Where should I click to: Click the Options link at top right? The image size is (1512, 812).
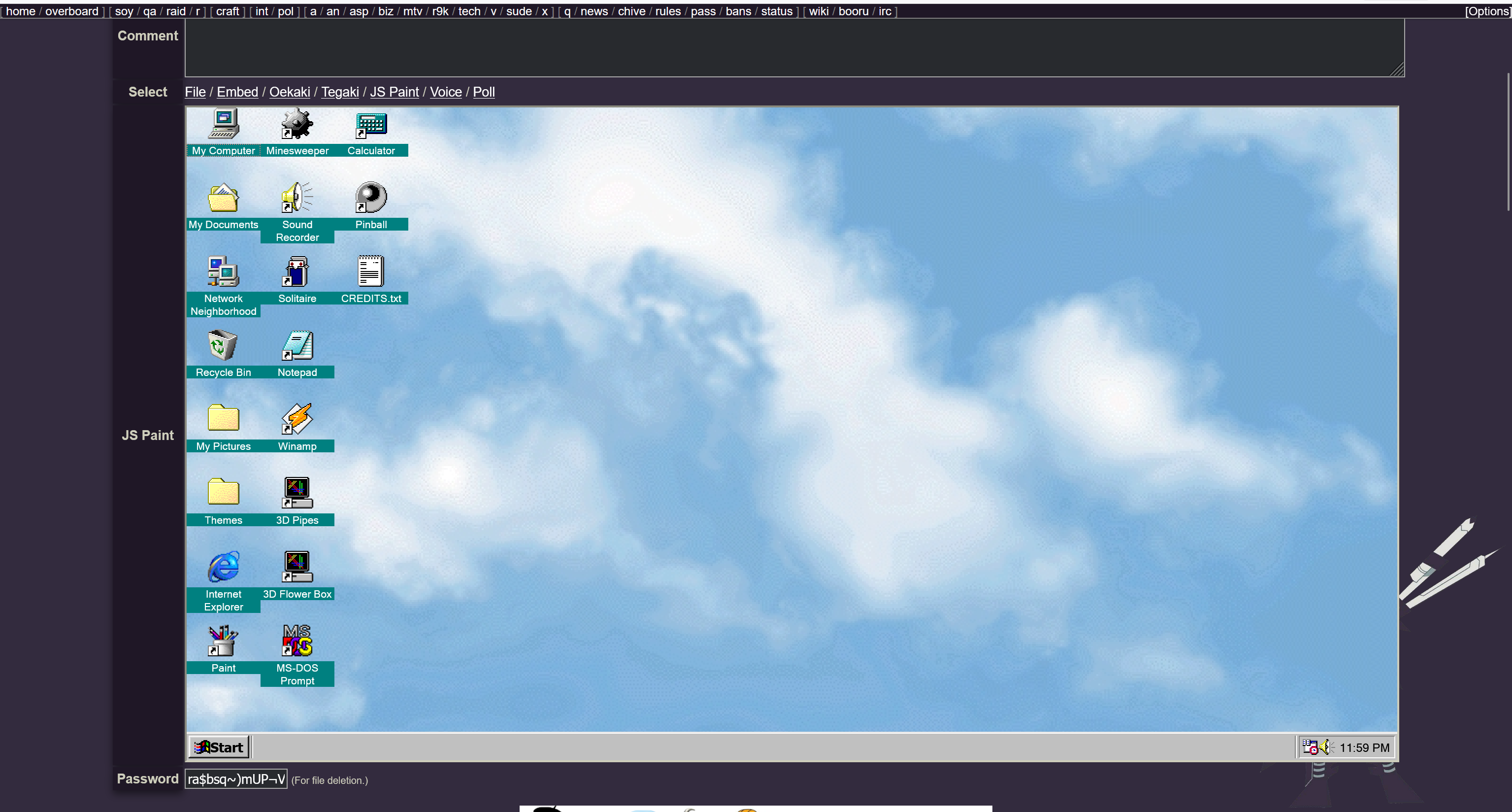point(1487,11)
